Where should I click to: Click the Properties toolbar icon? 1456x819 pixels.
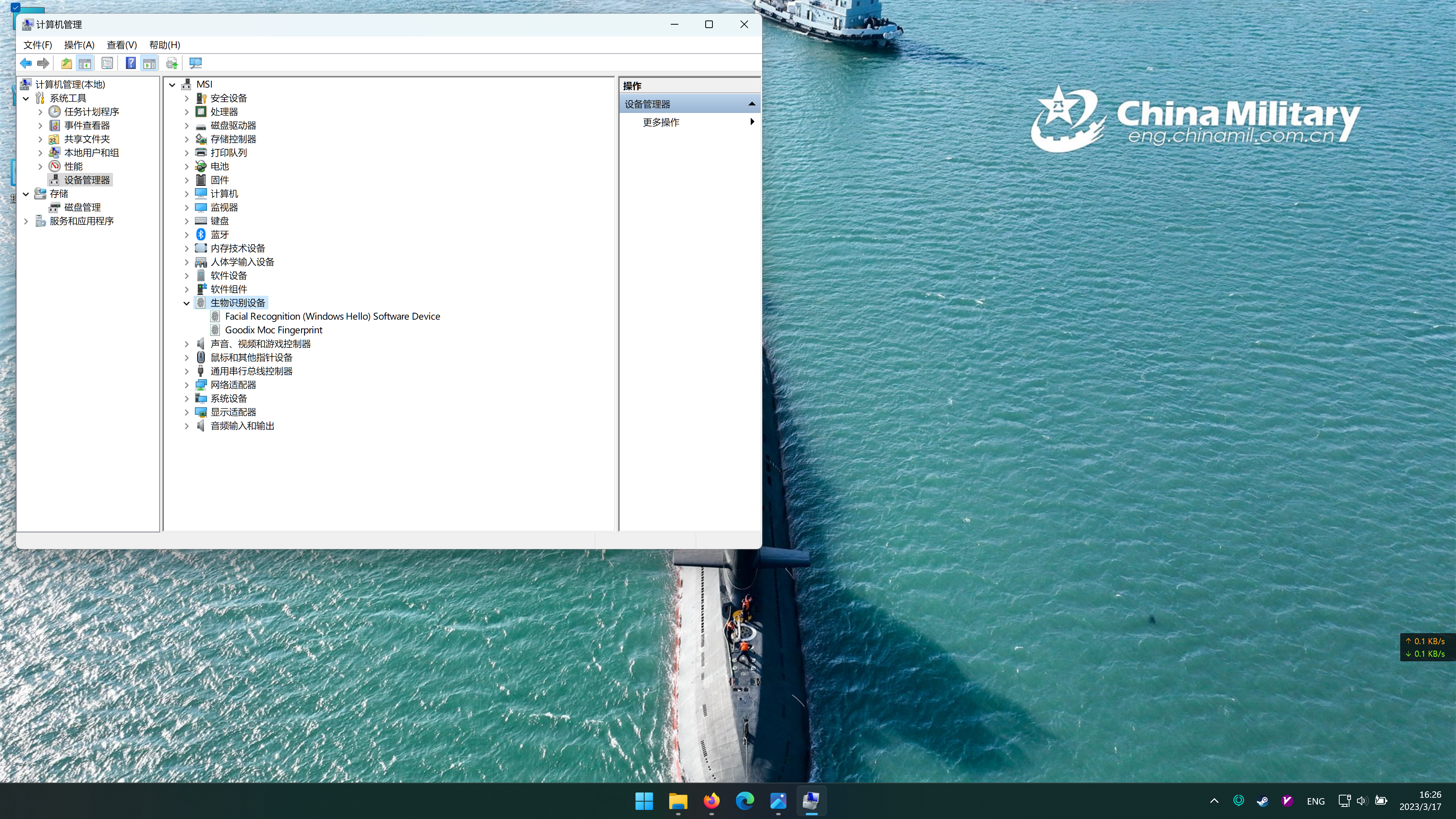(x=107, y=63)
